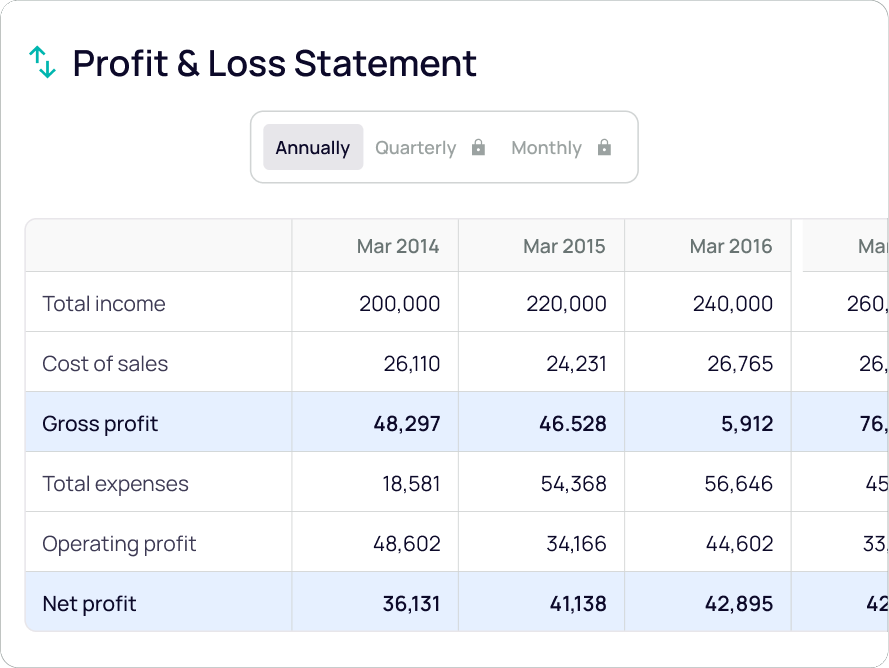Switch to the Monthly tab
The image size is (889, 668).
tap(546, 148)
